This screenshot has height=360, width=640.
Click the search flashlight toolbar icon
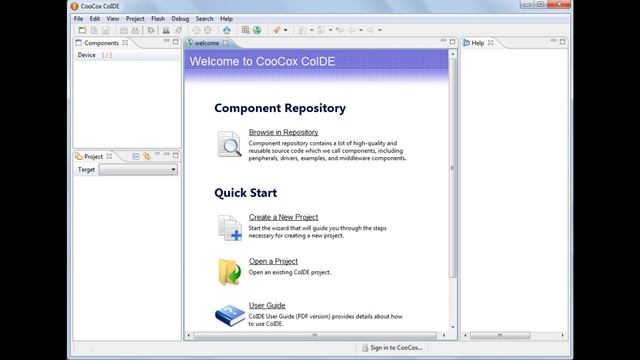[x=276, y=30]
